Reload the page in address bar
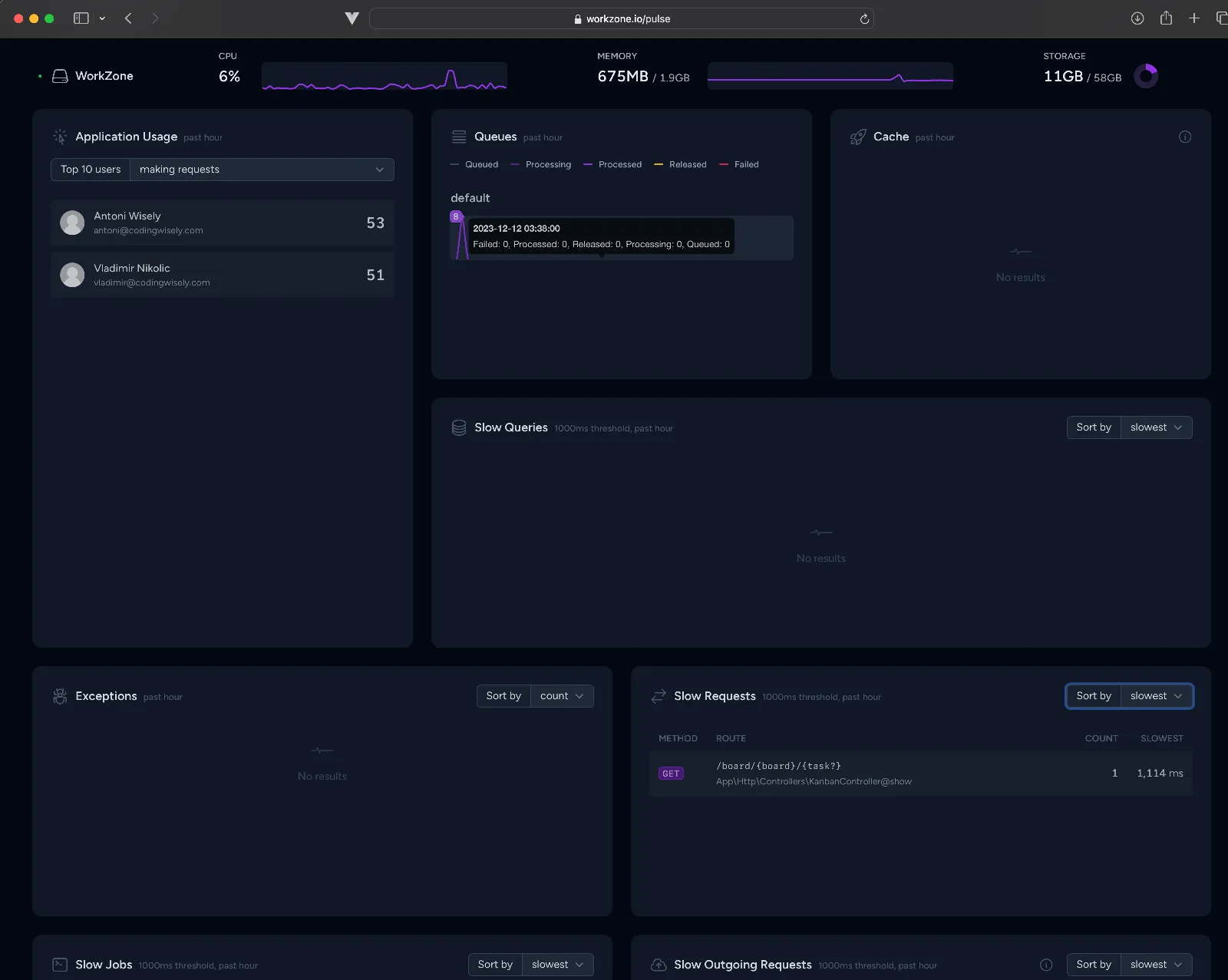The image size is (1228, 980). click(864, 18)
